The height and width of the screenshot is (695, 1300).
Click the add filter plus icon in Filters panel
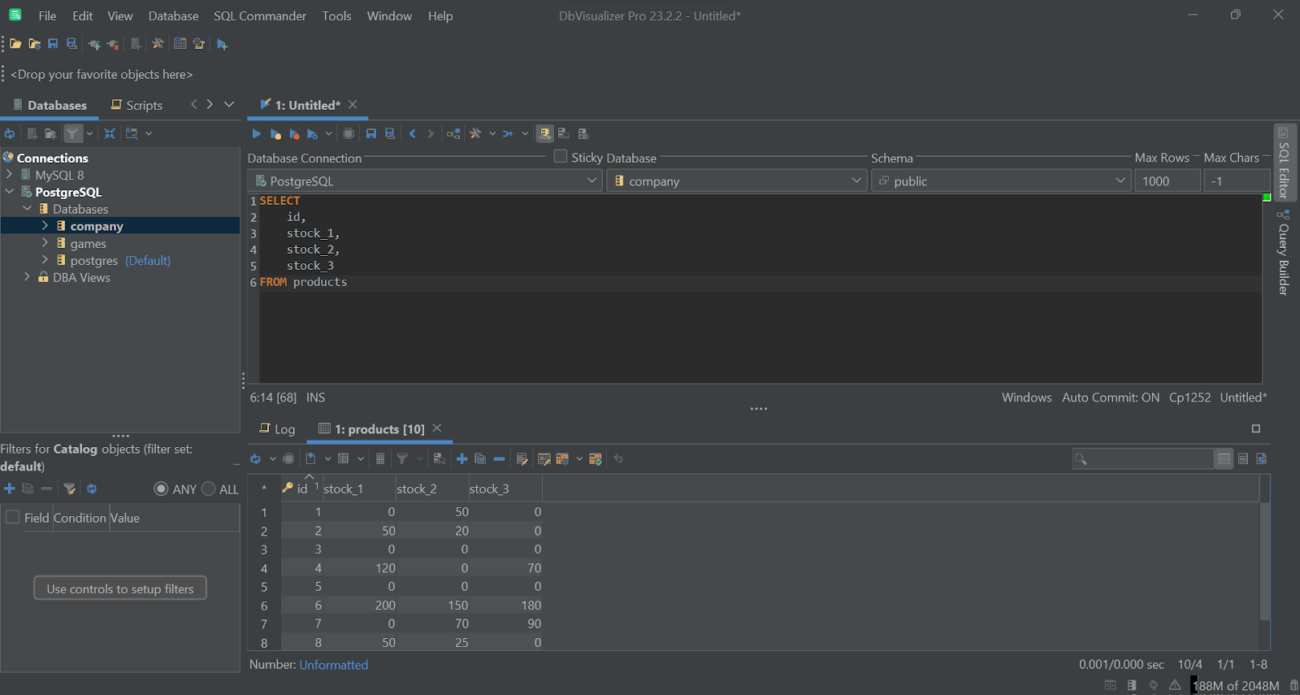click(x=9, y=489)
